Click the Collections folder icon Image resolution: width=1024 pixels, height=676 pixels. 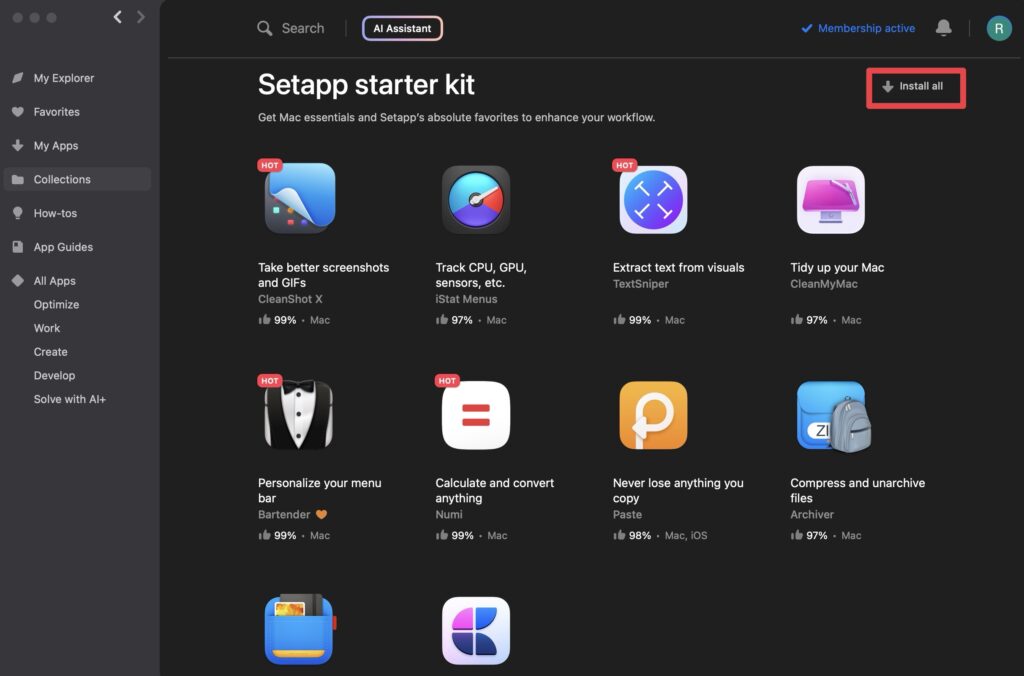click(x=18, y=179)
